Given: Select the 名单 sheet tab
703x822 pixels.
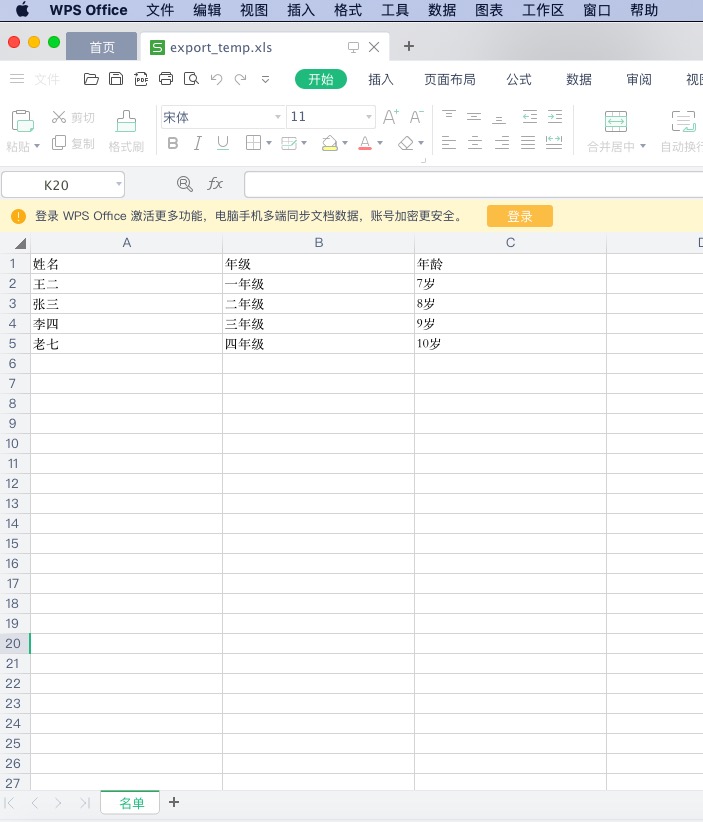Looking at the screenshot, I should click(x=131, y=803).
